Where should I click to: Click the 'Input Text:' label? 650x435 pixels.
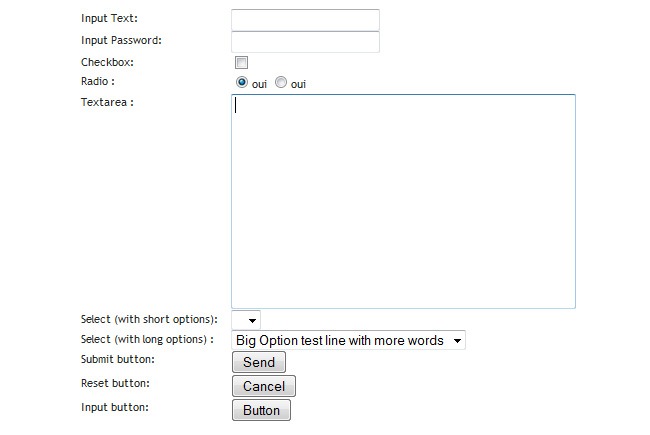(x=110, y=19)
